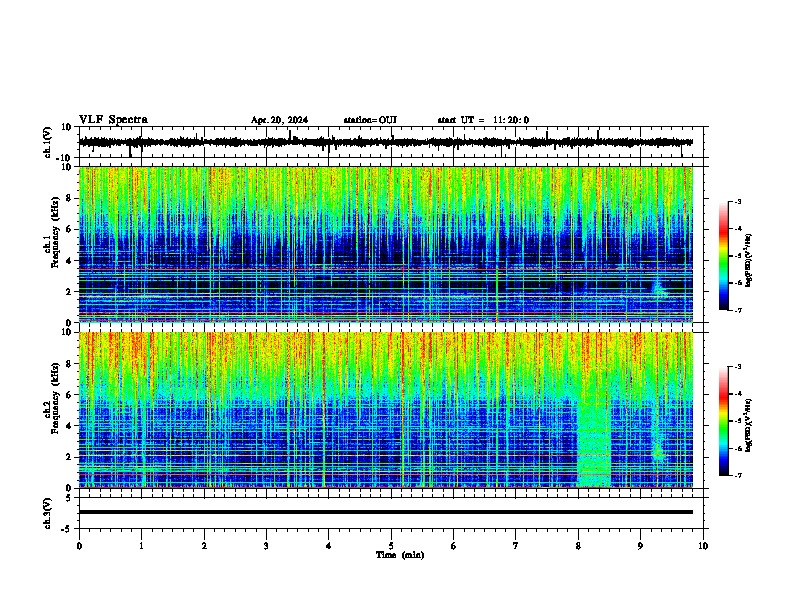Click the "ch.3(V)" axis label

(48, 514)
